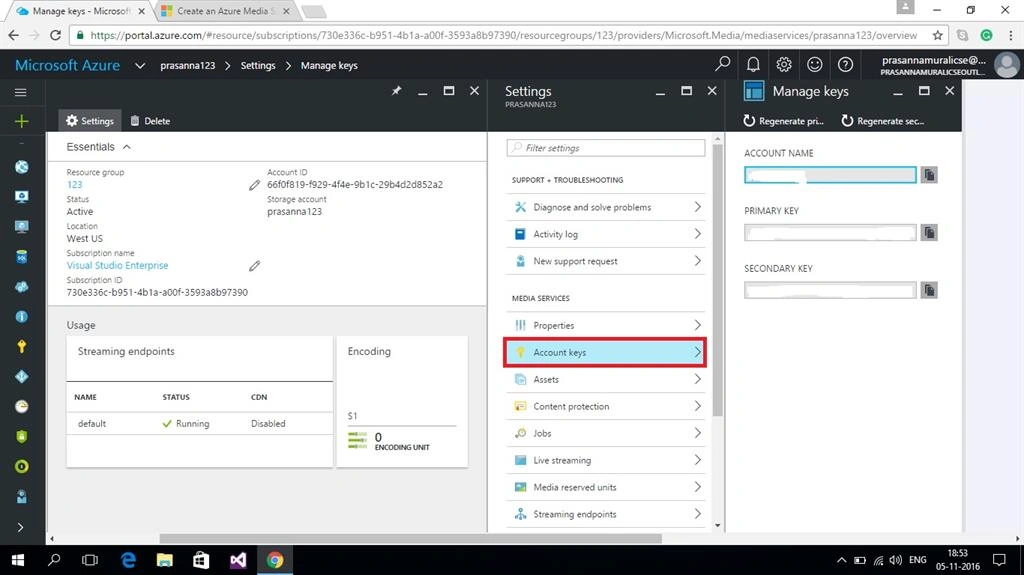This screenshot has height=575, width=1024.
Task: Collapse the Essentials section
Action: pyautogui.click(x=127, y=147)
